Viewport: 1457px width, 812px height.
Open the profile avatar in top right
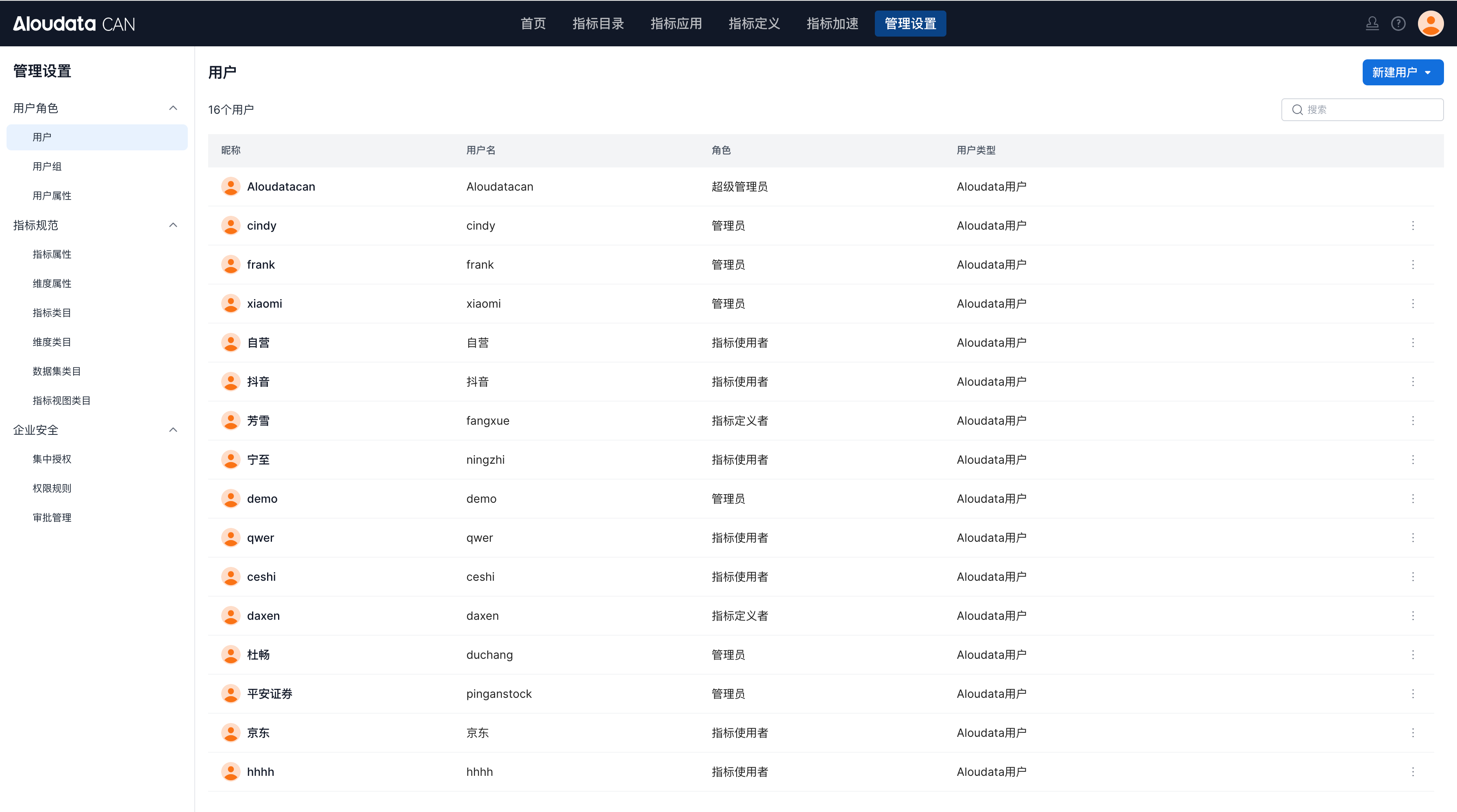pyautogui.click(x=1431, y=24)
